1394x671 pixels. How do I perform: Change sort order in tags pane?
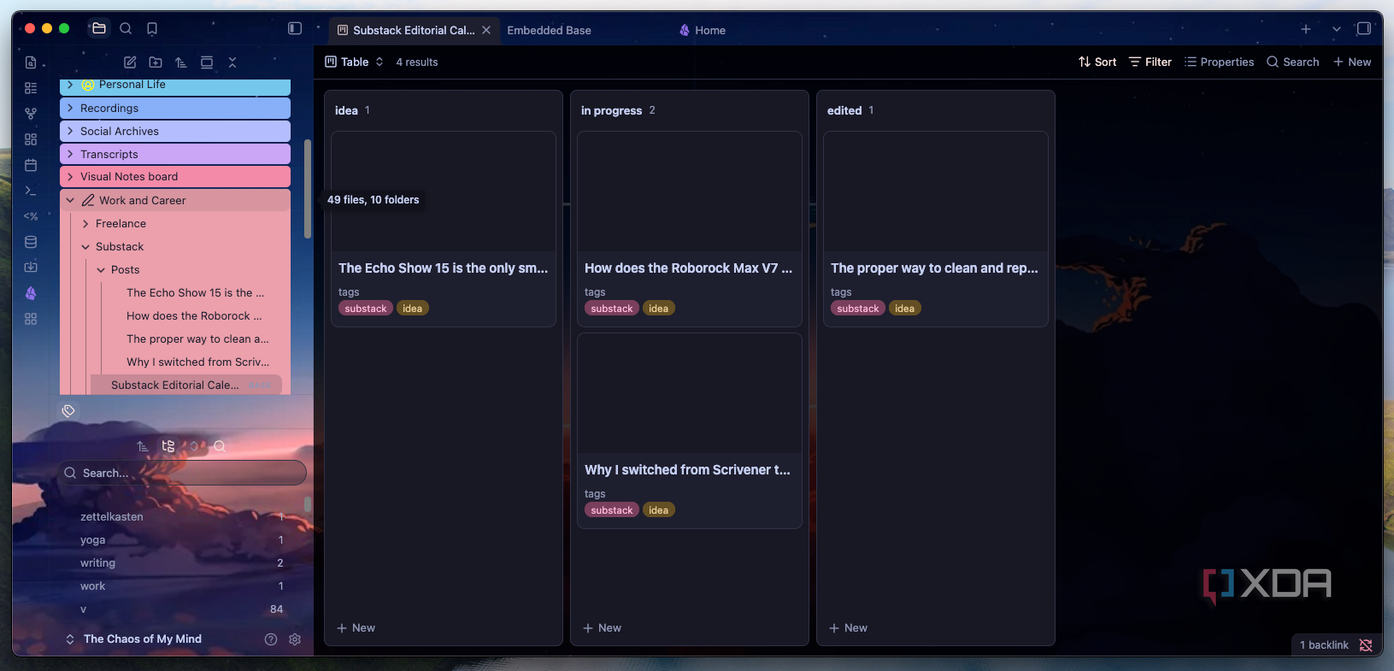coord(142,446)
